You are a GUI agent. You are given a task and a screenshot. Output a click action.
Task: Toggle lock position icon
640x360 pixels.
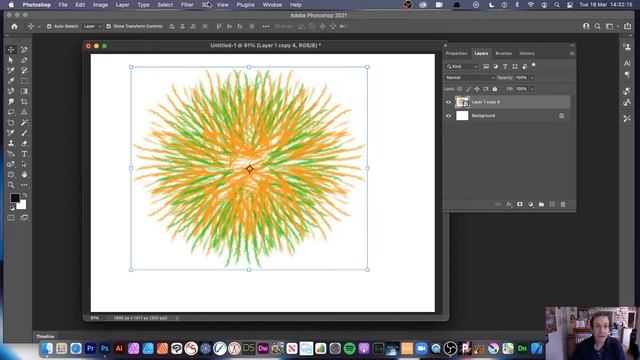coord(477,89)
